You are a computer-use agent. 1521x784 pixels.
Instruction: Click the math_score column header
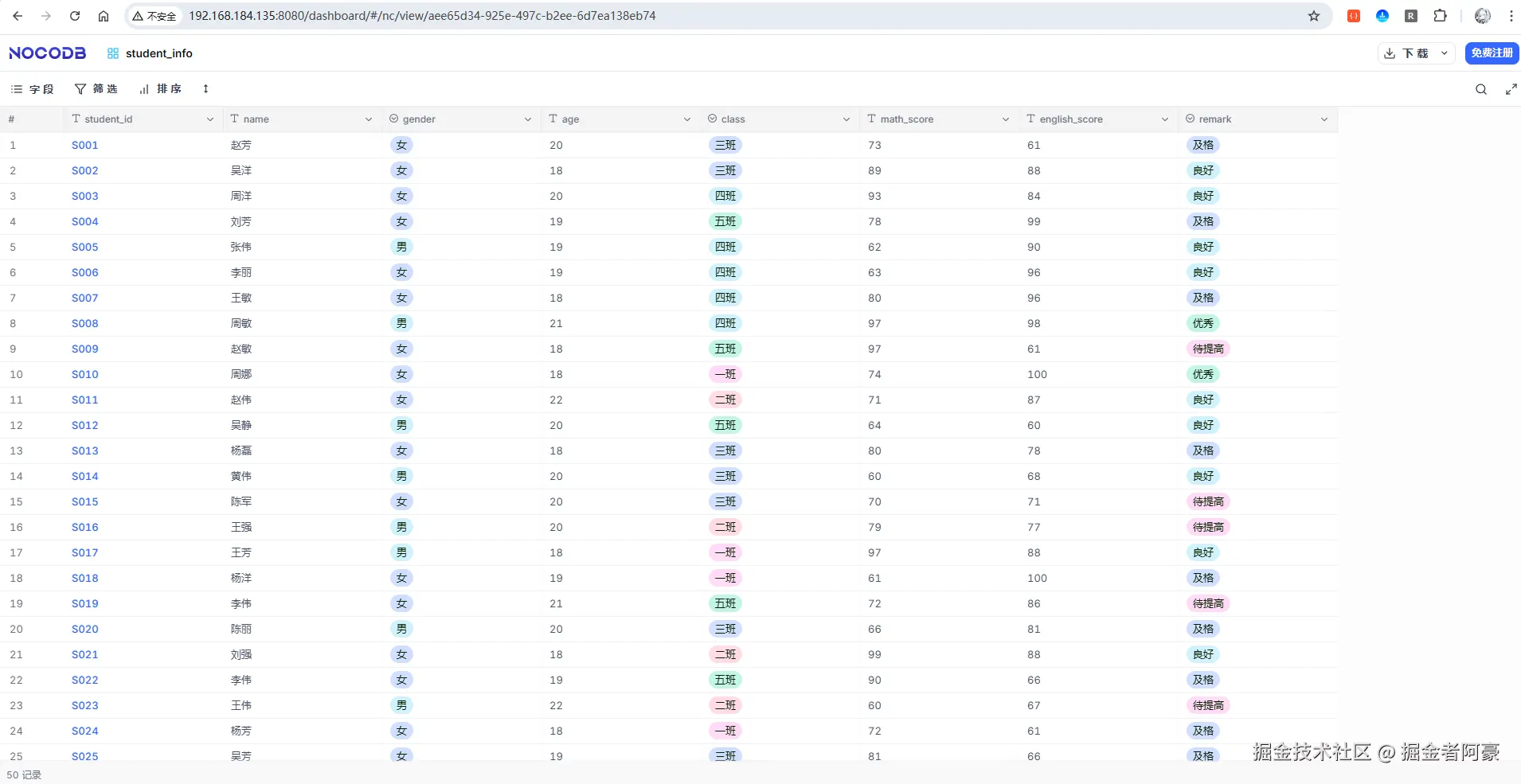tap(939, 119)
